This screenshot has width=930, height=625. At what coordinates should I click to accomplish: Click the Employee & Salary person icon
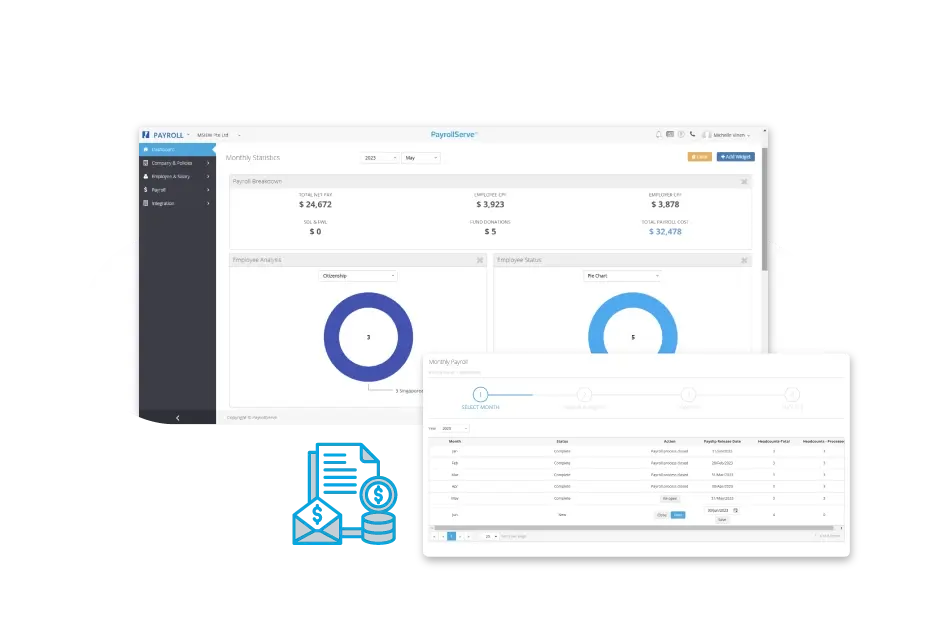click(x=146, y=176)
